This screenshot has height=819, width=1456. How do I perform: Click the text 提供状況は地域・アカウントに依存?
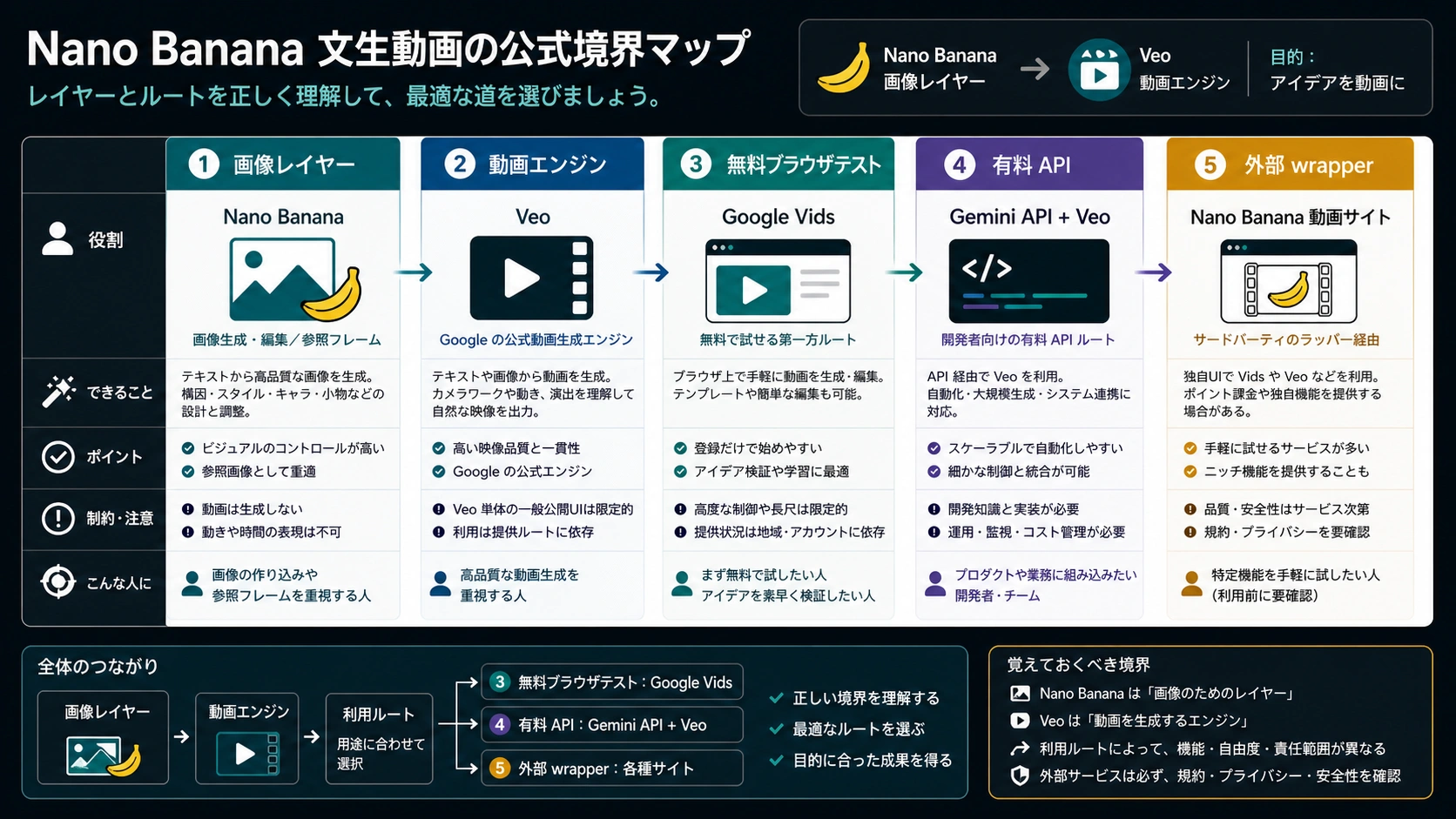tap(789, 532)
